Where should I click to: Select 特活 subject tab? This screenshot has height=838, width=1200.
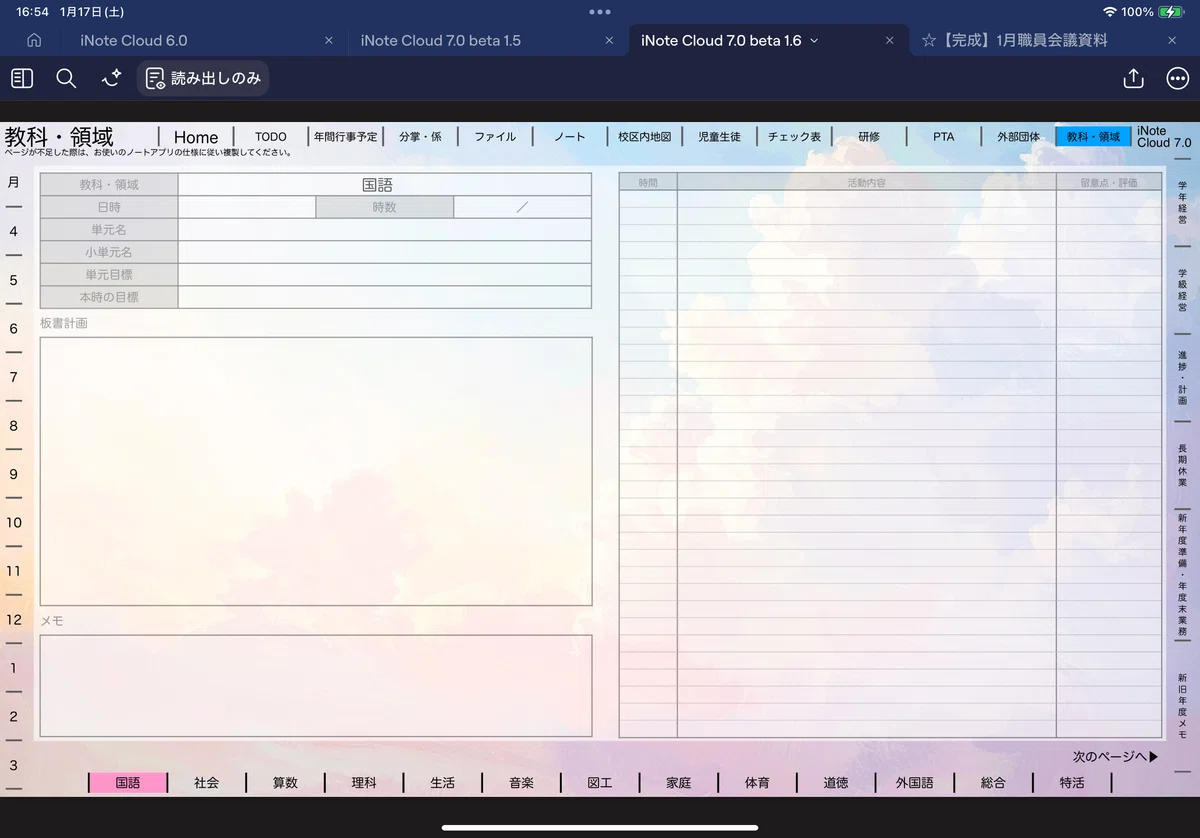tap(1072, 783)
